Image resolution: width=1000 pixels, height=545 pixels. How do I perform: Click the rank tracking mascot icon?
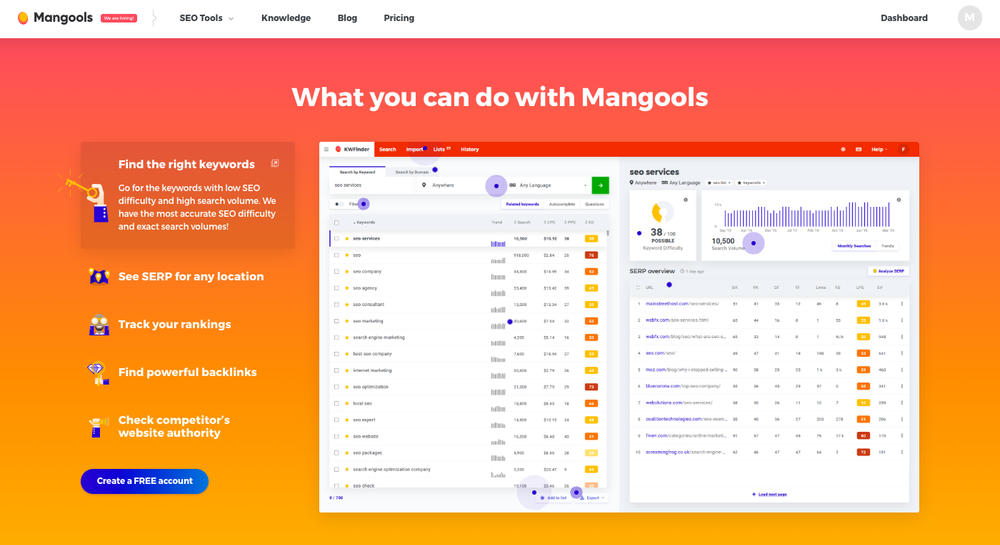[98, 324]
